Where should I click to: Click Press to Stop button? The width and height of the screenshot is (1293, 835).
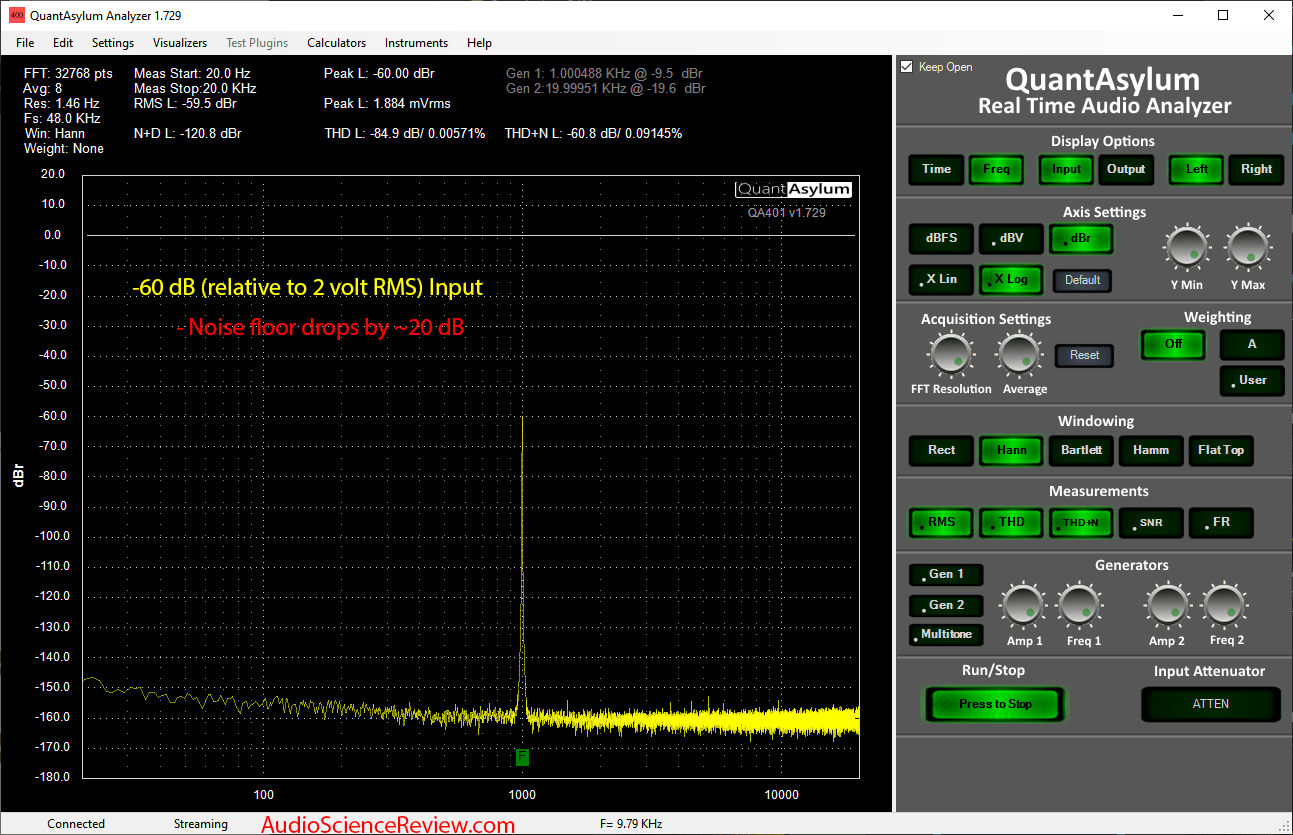point(995,704)
